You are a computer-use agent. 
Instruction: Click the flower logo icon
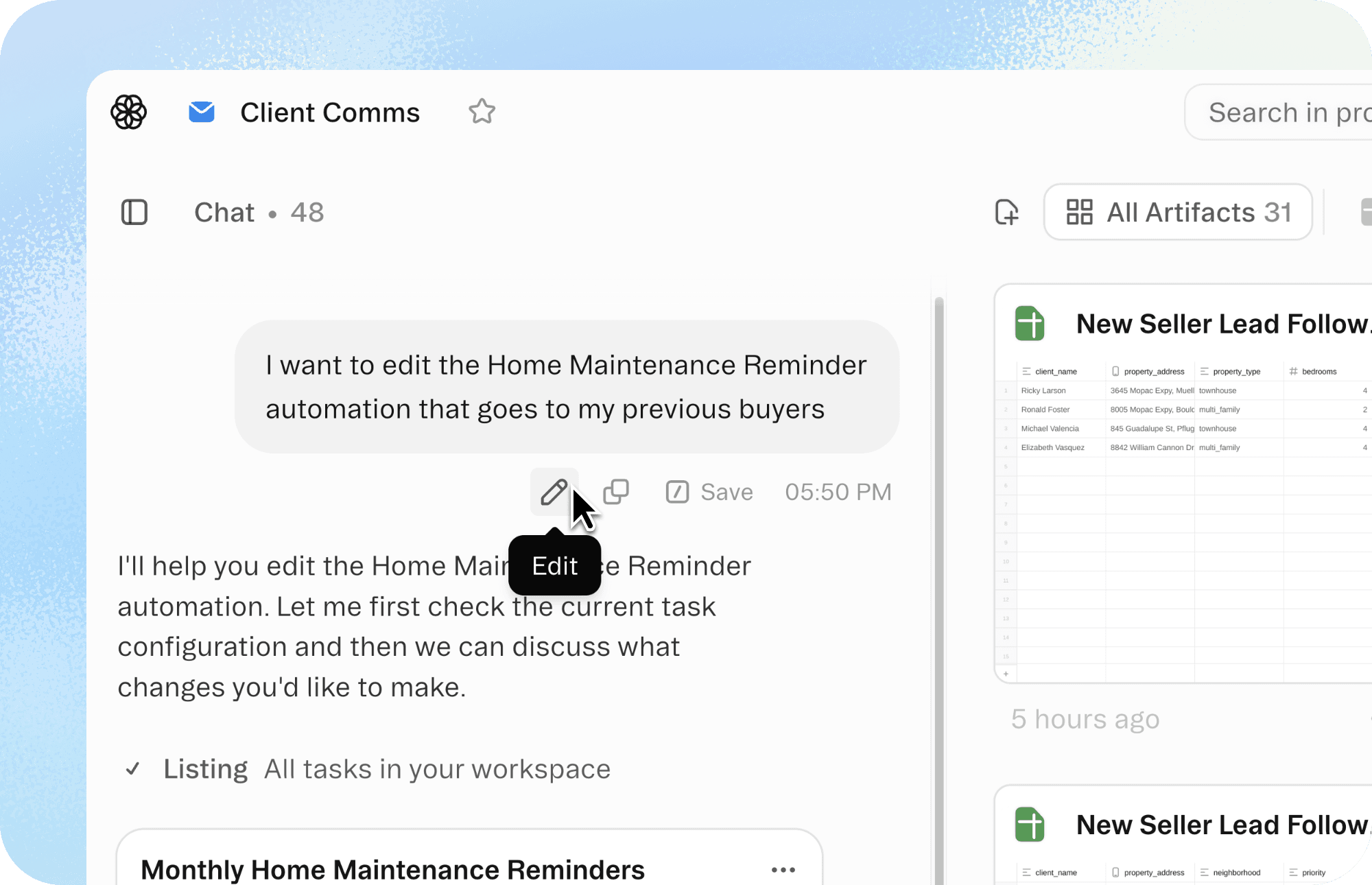point(128,112)
